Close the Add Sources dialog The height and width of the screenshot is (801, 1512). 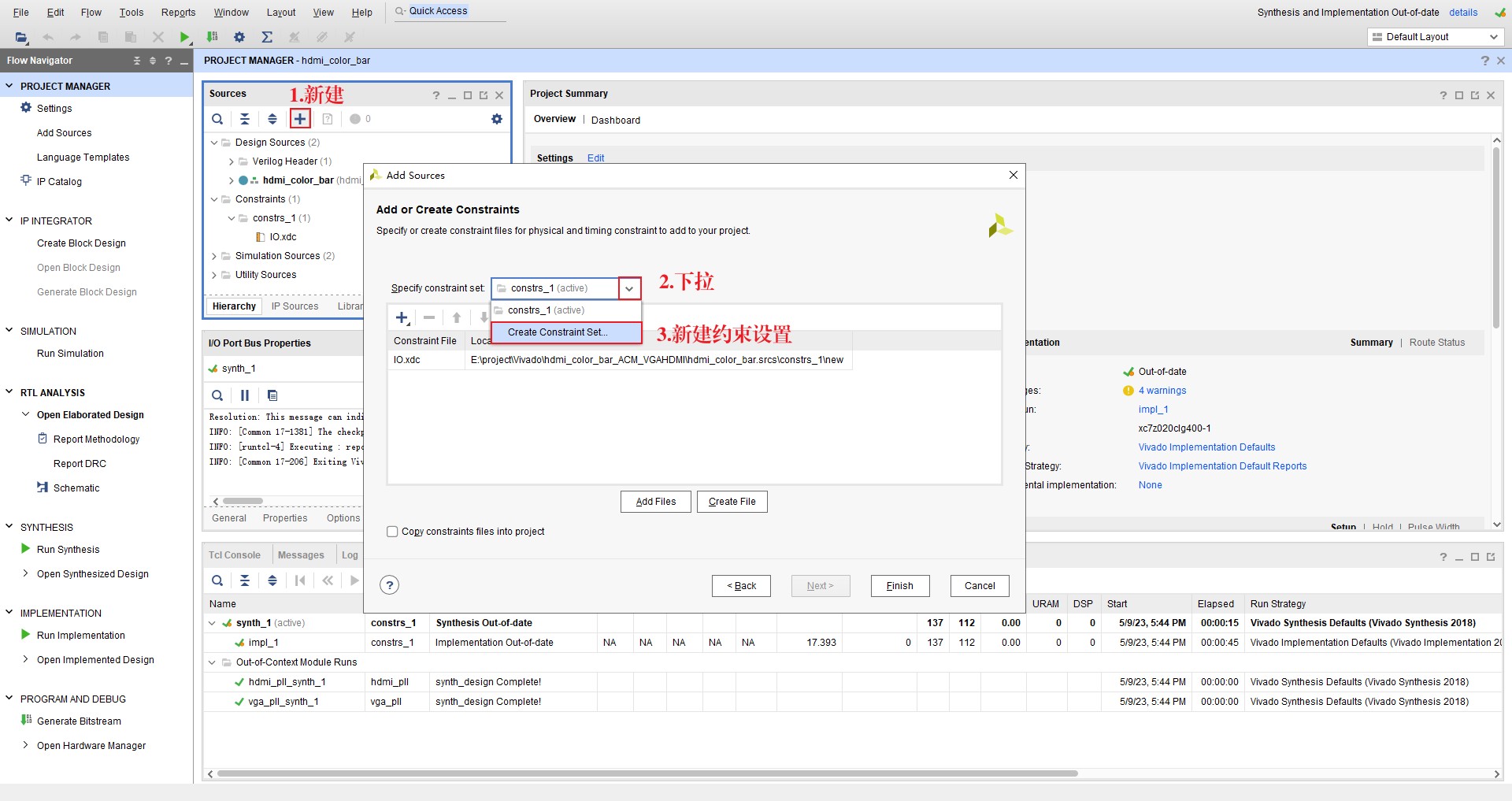(1014, 175)
